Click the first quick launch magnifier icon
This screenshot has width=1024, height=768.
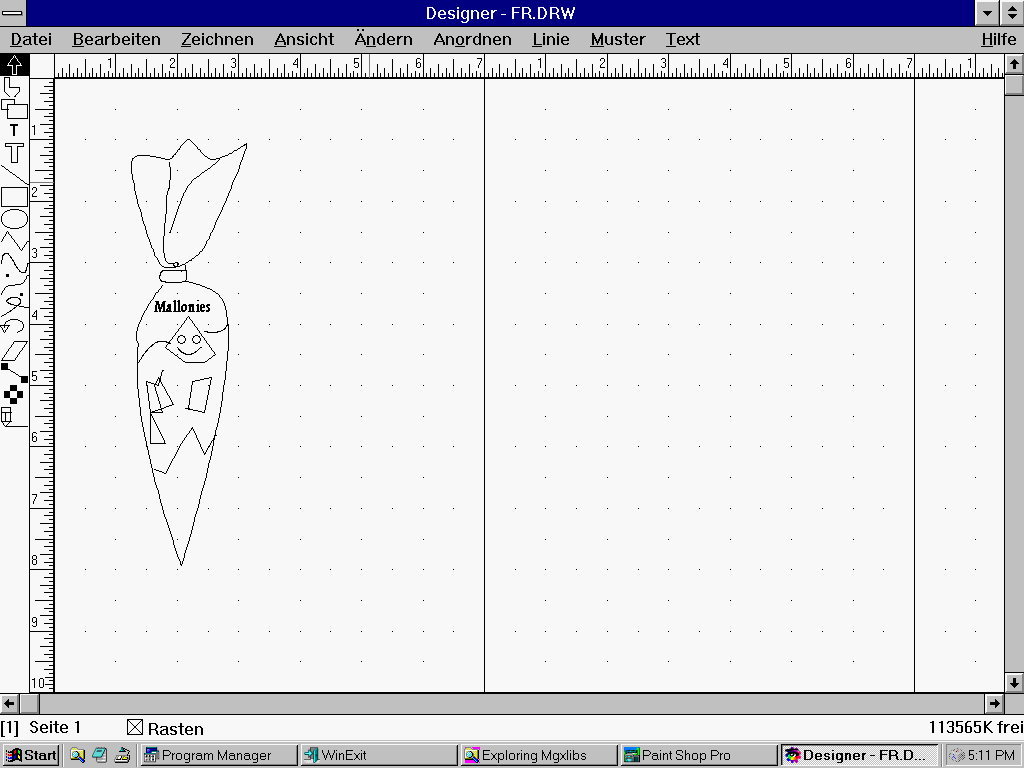click(x=78, y=756)
